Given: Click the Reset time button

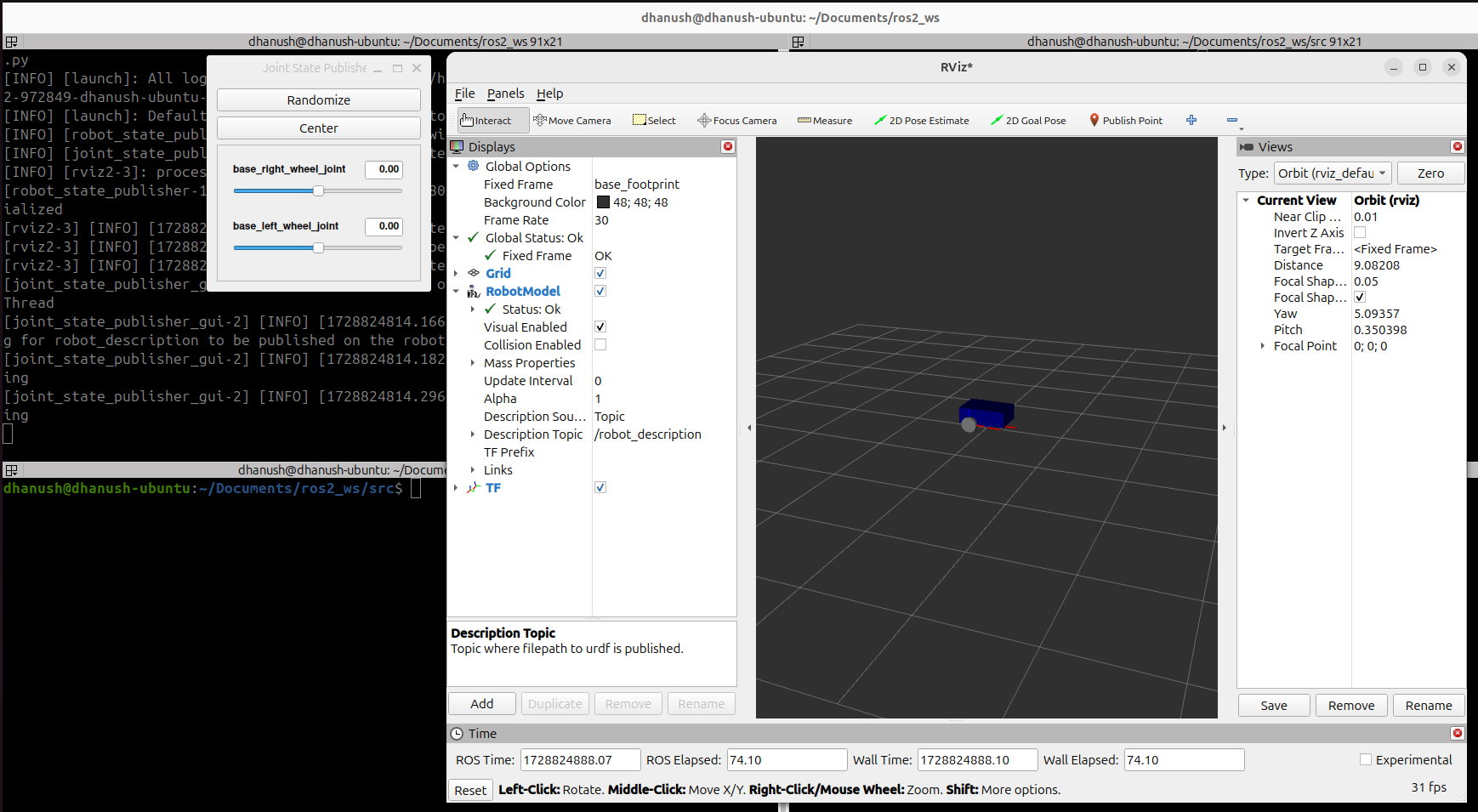Looking at the screenshot, I should 470,790.
